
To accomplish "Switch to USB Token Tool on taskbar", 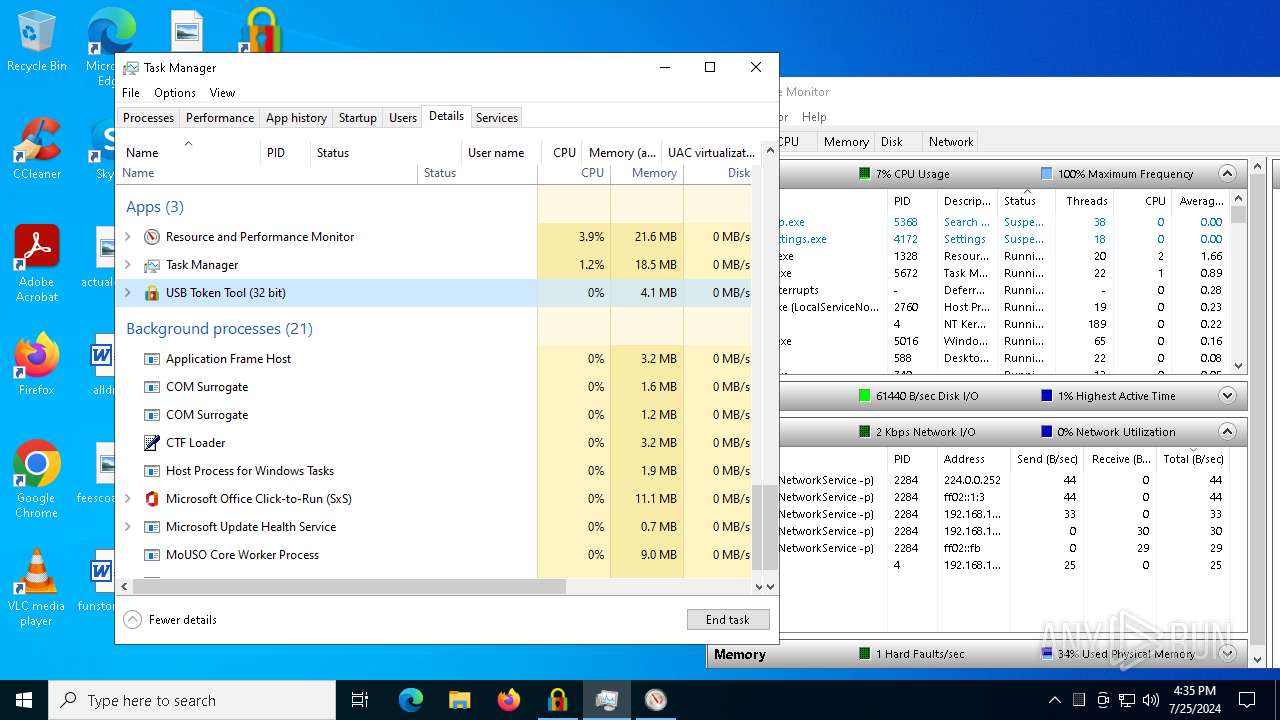I will click(x=557, y=700).
